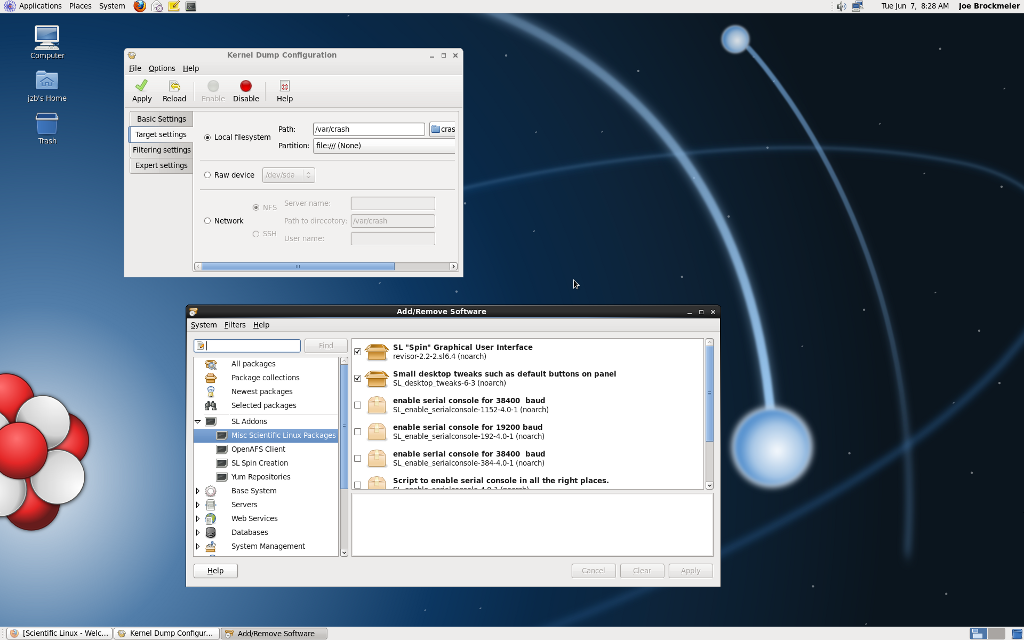This screenshot has height=640, width=1024.
Task: Expand the Servers category
Action: click(198, 505)
